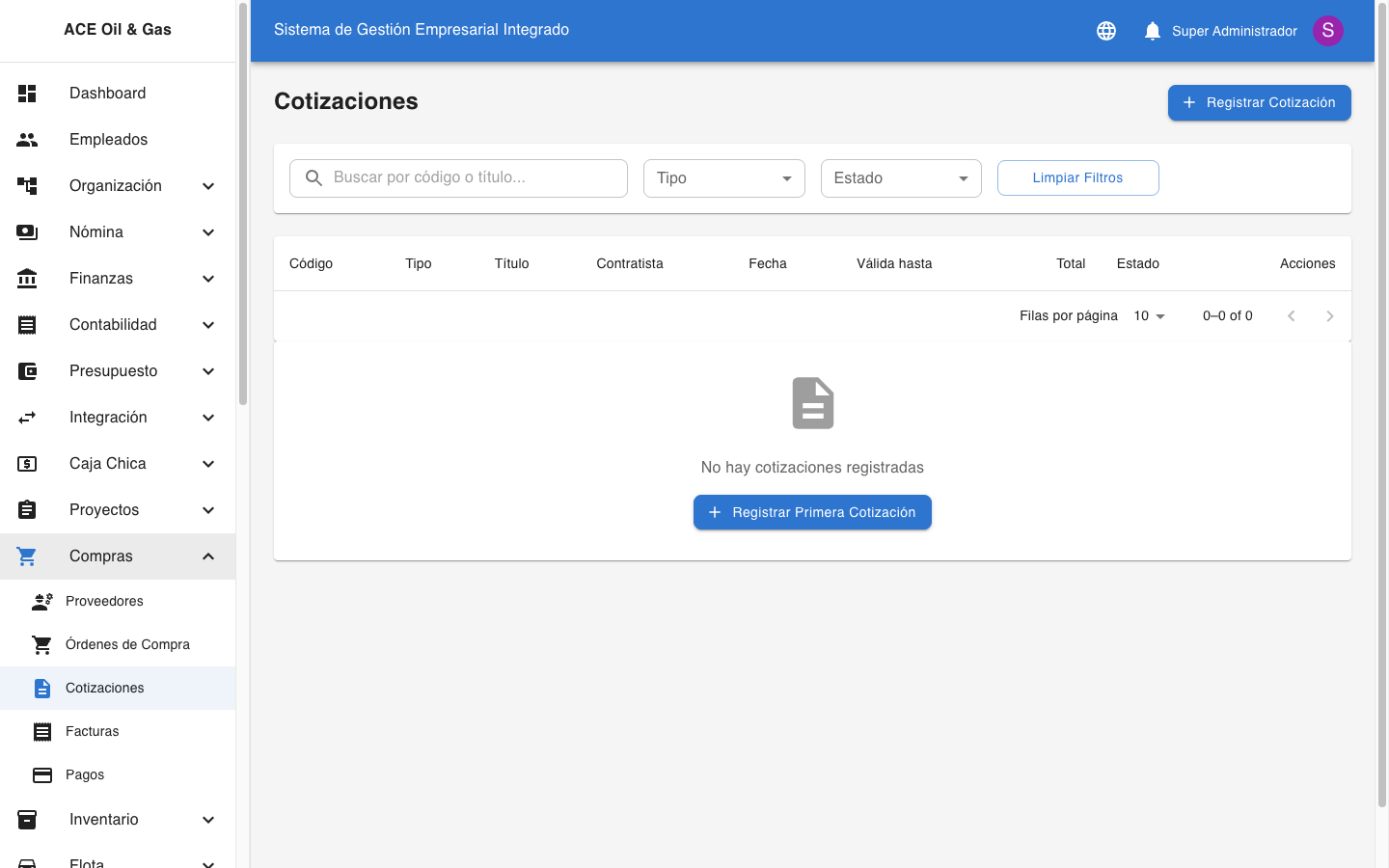
Task: Expand the Nómina menu section
Action: (x=208, y=232)
